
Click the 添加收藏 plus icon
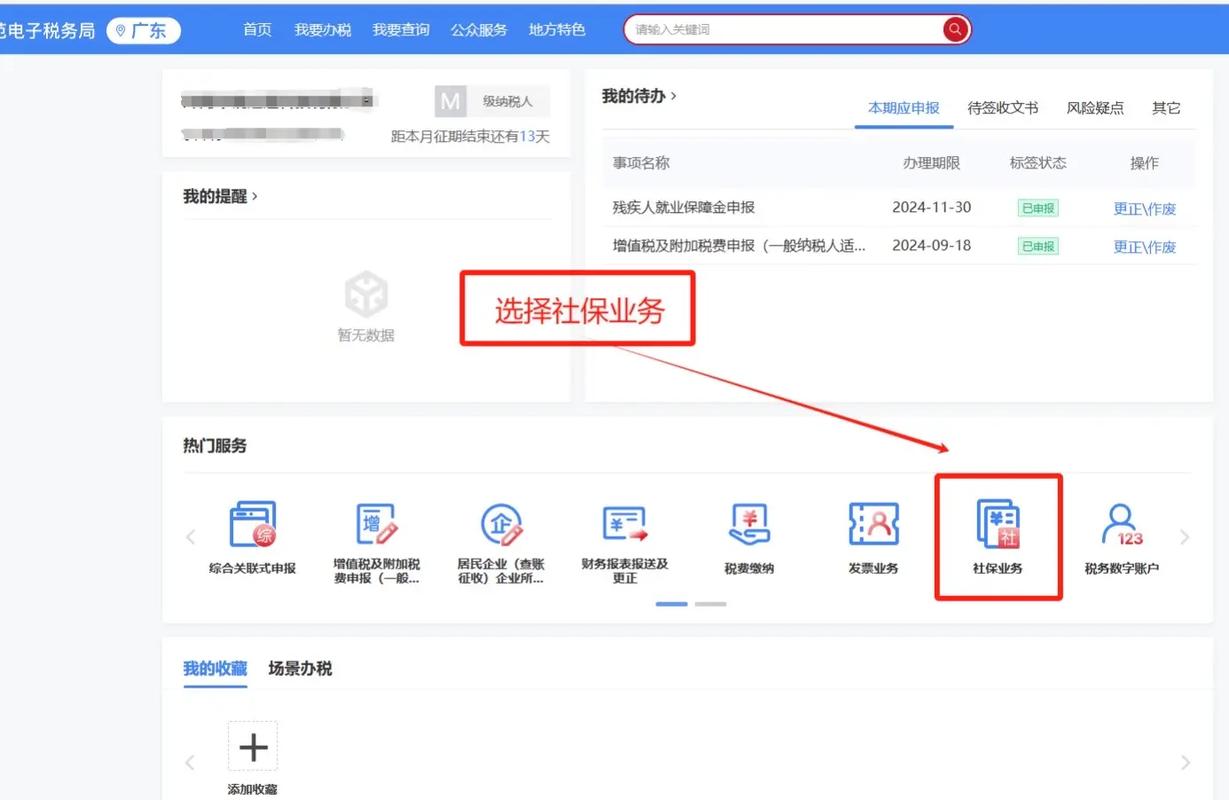click(253, 746)
